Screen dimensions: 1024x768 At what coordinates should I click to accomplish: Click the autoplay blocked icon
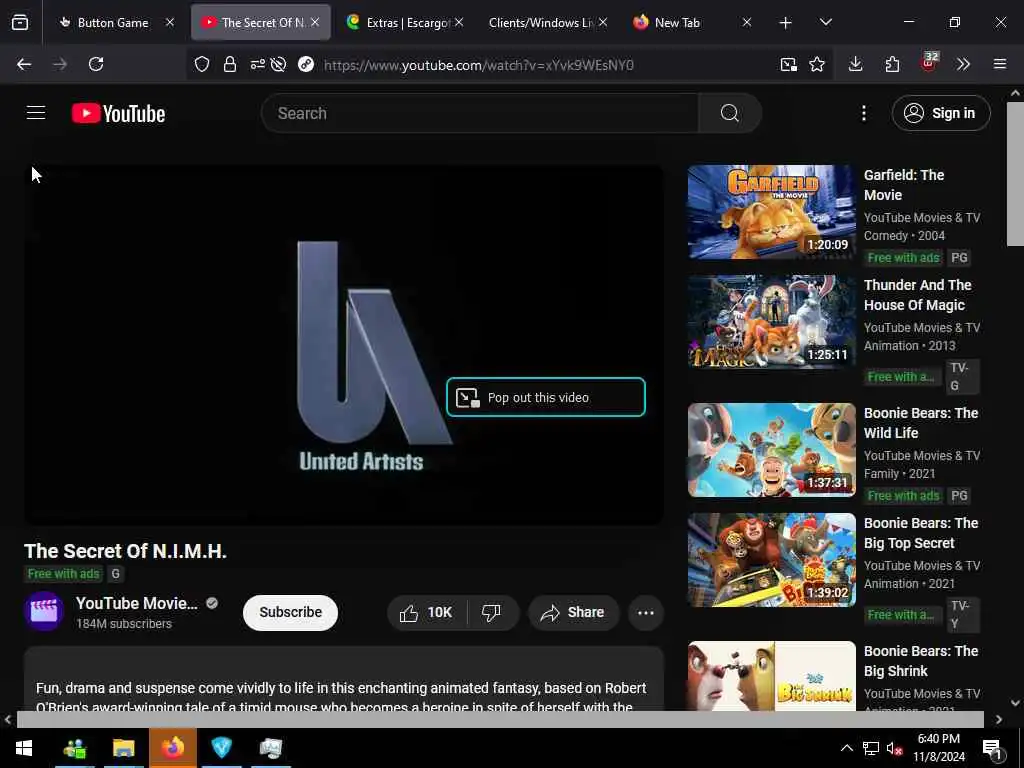(278, 64)
